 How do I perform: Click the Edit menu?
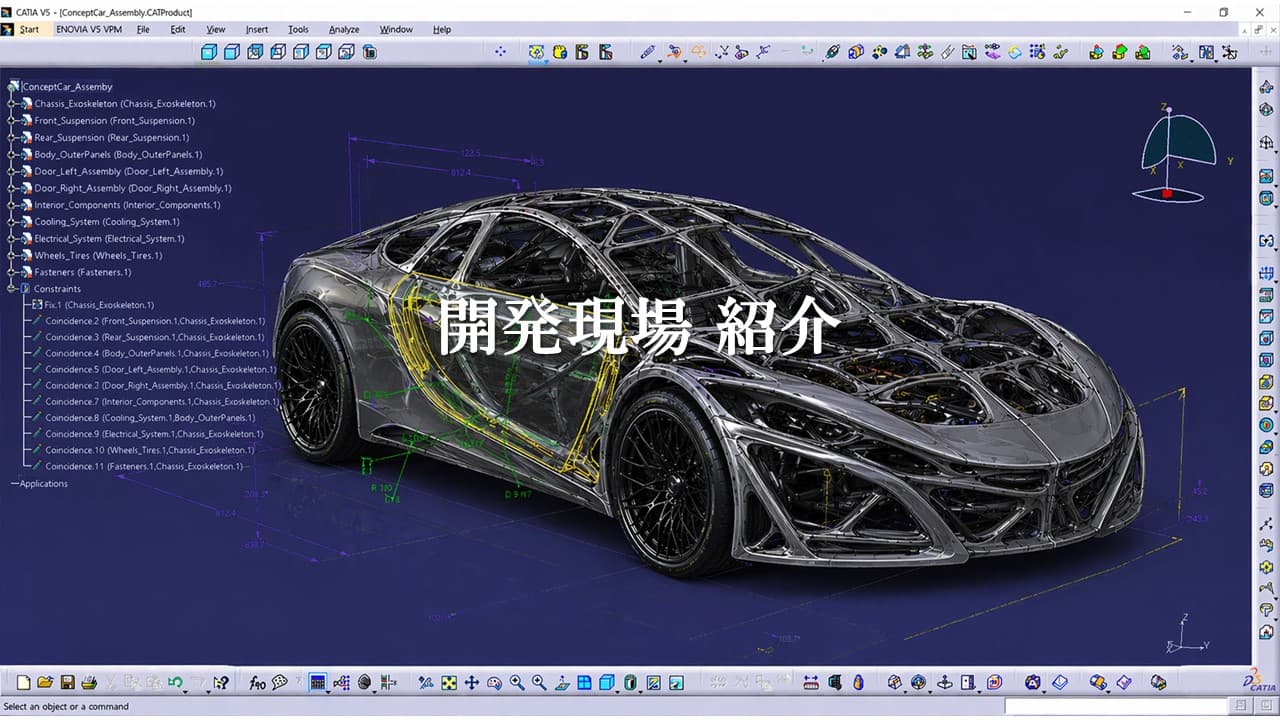pyautogui.click(x=178, y=29)
